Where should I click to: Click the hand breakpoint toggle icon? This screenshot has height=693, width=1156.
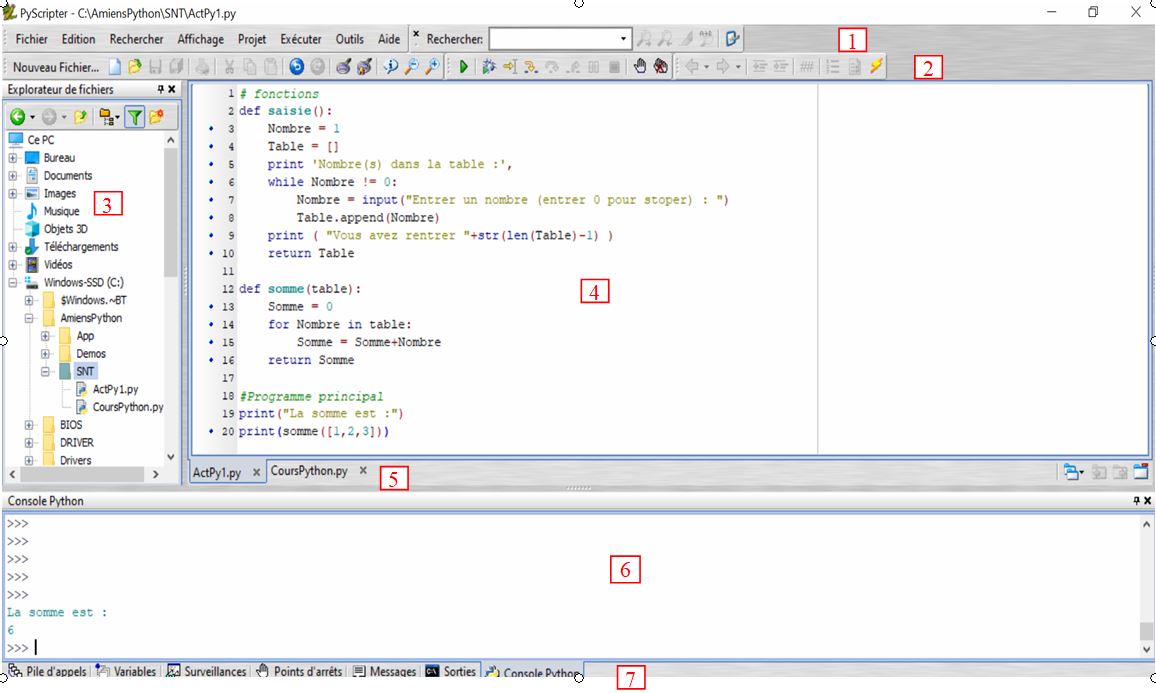(x=641, y=67)
